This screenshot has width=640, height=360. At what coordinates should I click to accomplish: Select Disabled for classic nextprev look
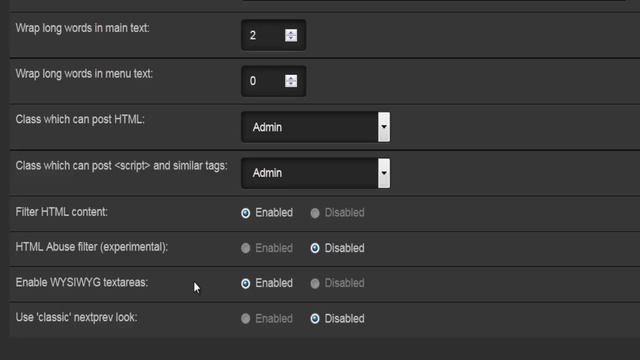coord(315,319)
